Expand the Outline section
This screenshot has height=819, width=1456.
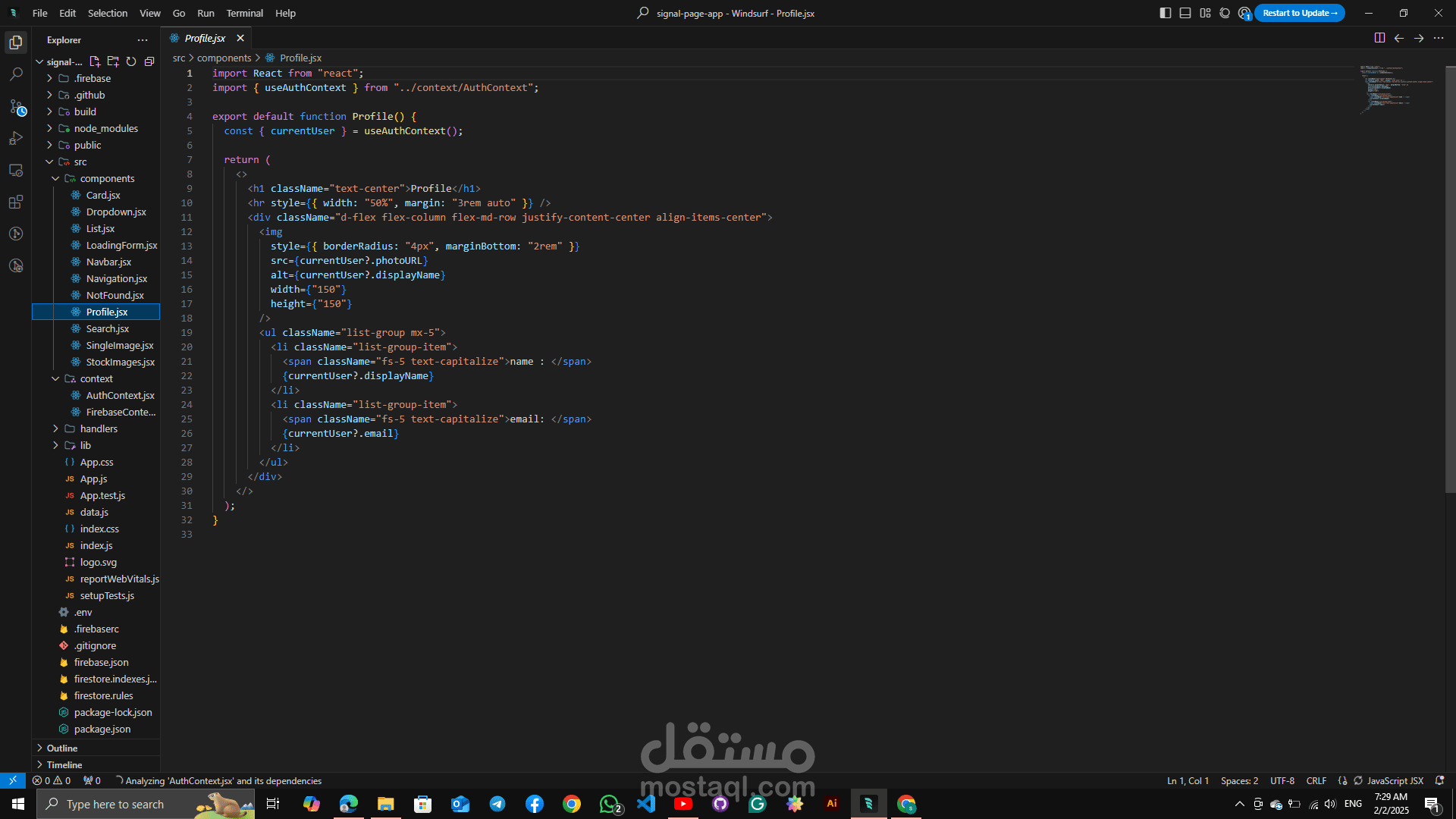pyautogui.click(x=62, y=748)
